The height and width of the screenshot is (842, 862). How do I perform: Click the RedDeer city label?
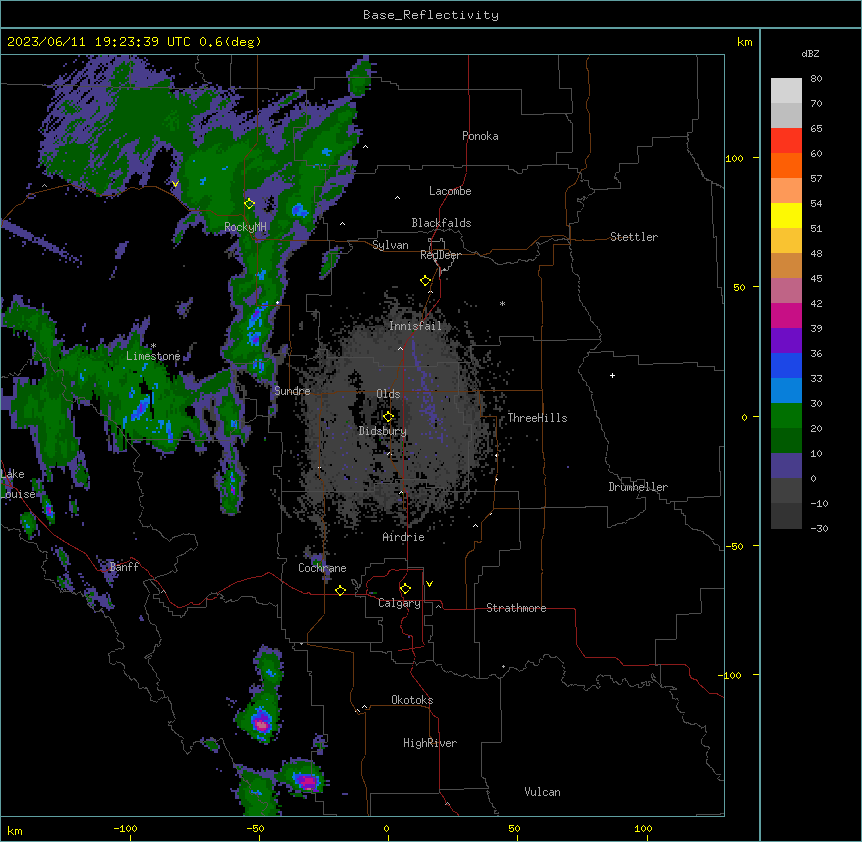440,255
